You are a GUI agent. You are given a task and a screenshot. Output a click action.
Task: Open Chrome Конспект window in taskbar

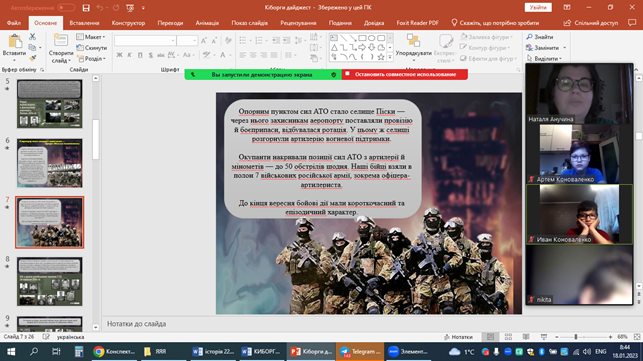(x=114, y=352)
